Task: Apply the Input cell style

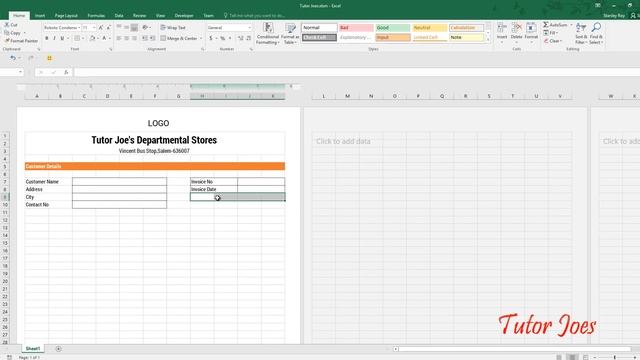Action: click(393, 38)
